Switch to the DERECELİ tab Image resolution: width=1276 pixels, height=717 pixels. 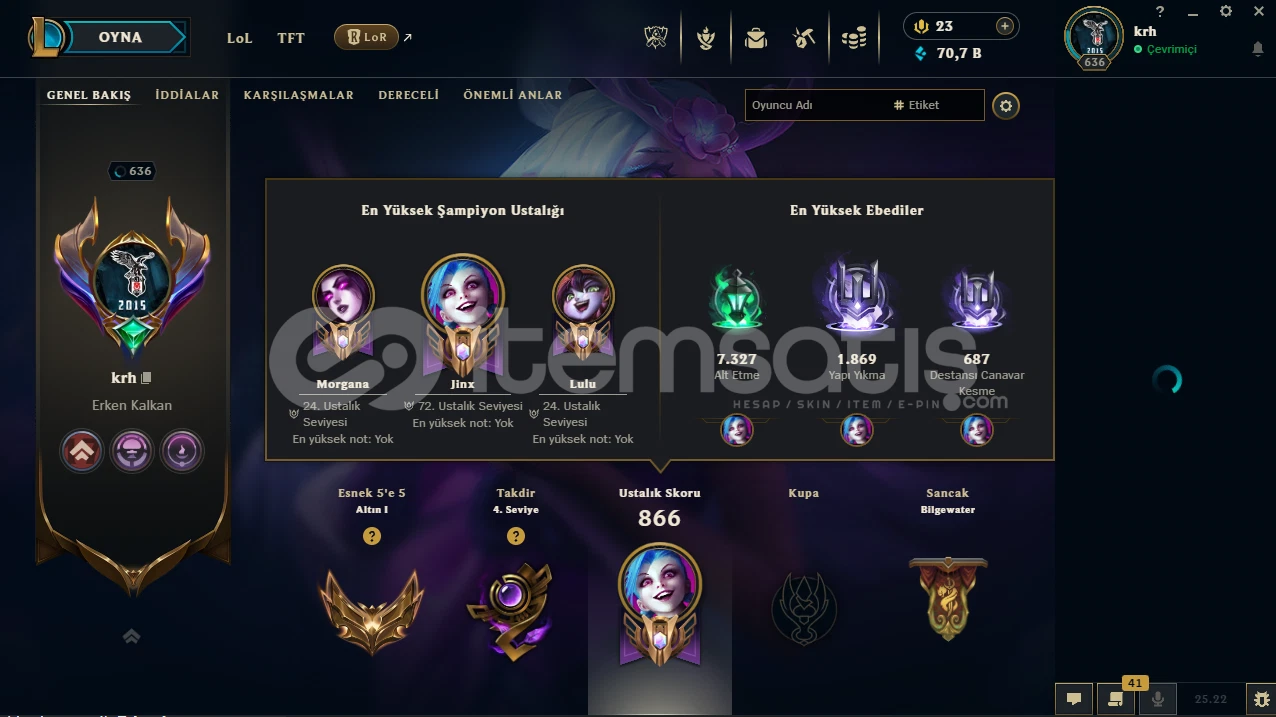[409, 95]
